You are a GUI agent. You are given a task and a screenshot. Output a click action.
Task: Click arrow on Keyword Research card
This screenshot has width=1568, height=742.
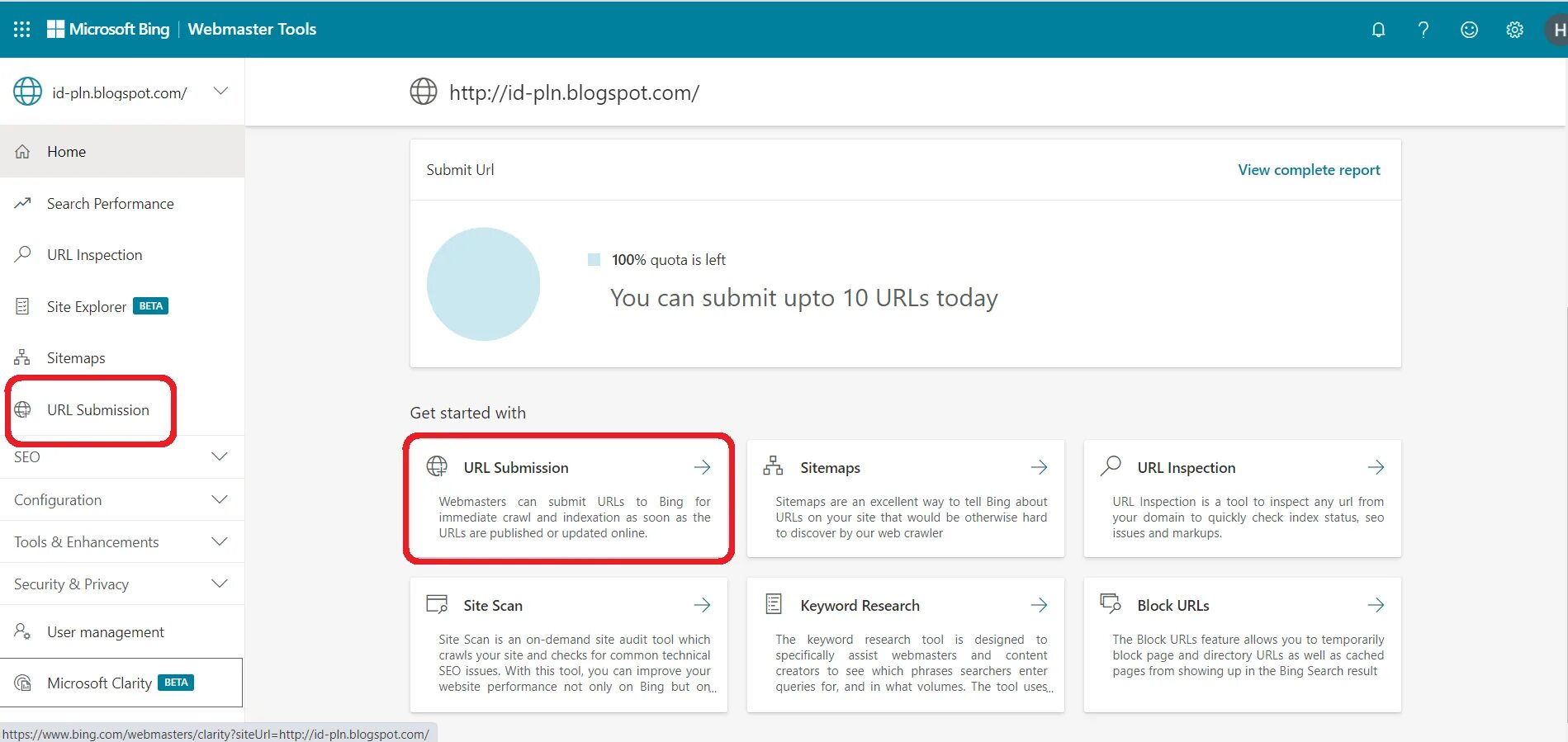pyautogui.click(x=1039, y=605)
